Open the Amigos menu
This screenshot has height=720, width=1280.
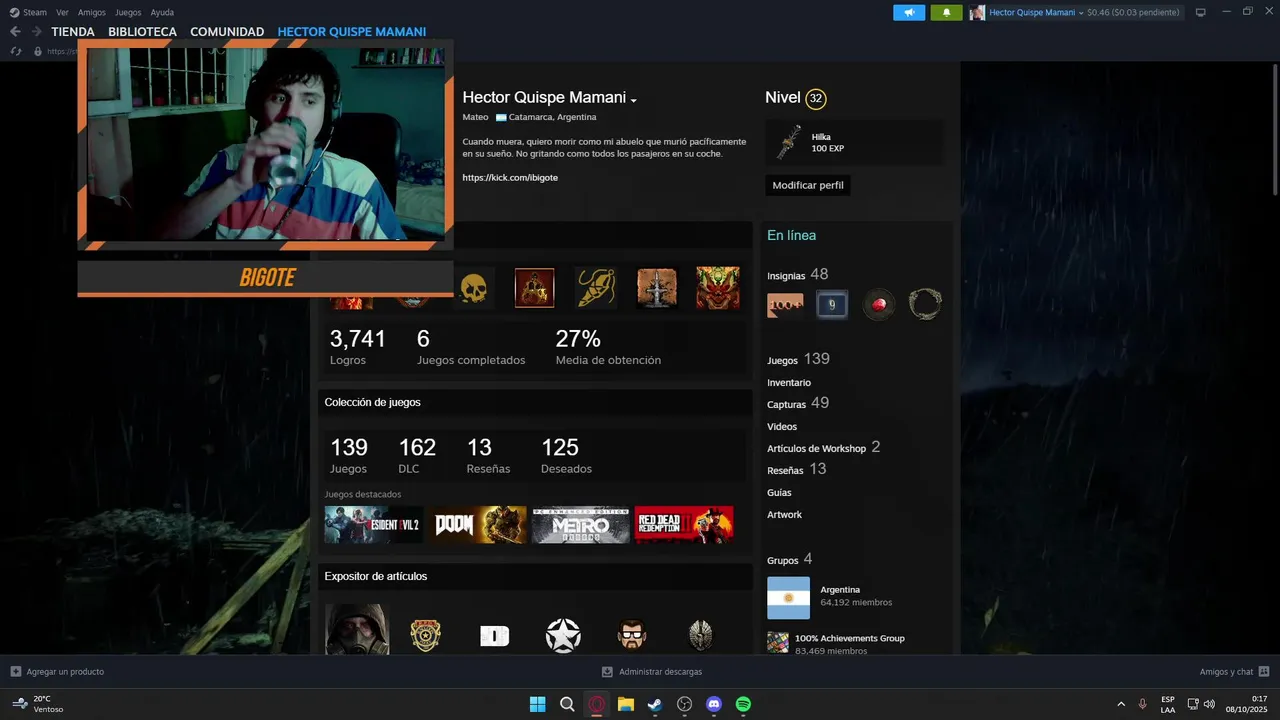tap(92, 12)
